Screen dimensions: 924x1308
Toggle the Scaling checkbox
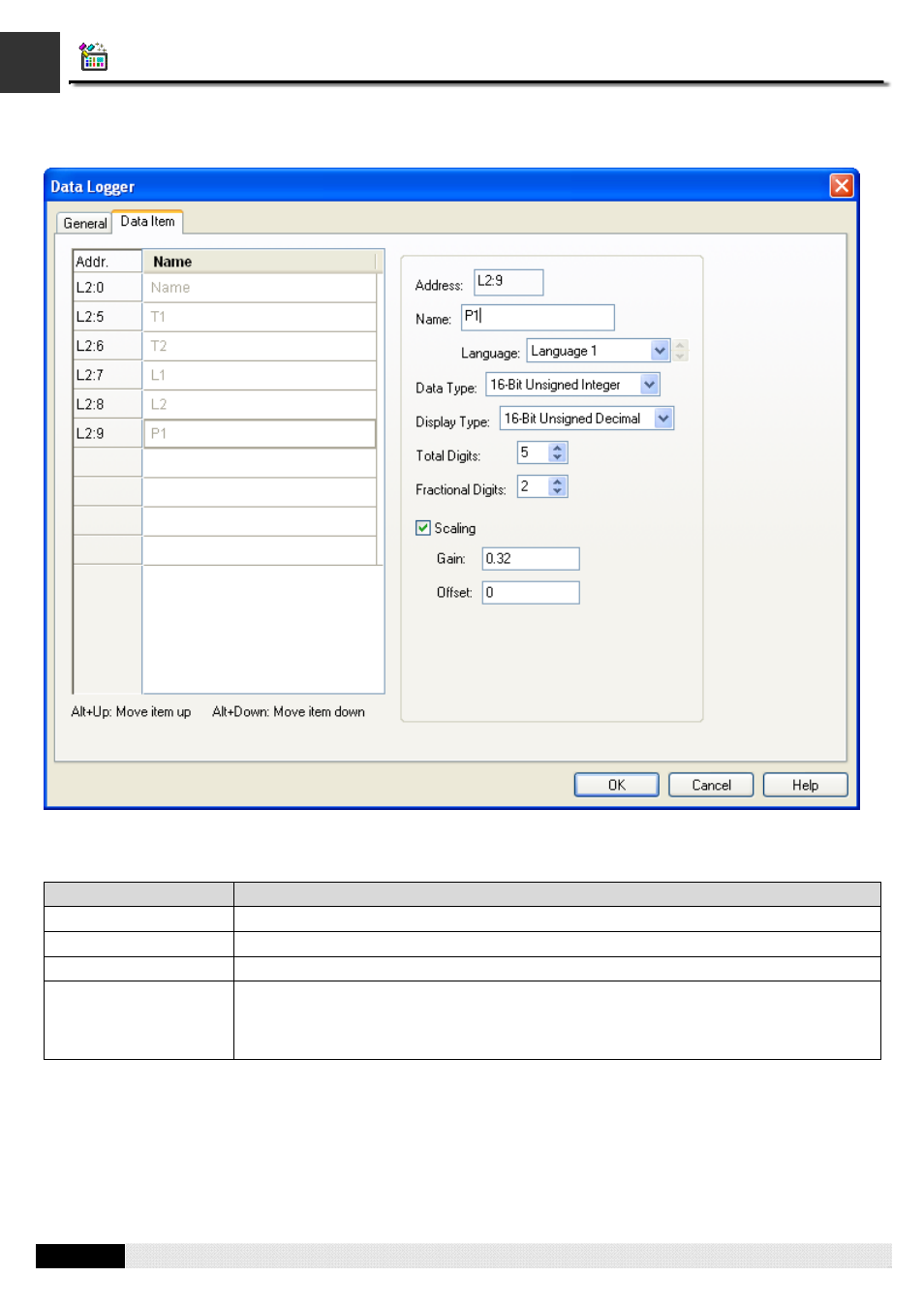[423, 528]
